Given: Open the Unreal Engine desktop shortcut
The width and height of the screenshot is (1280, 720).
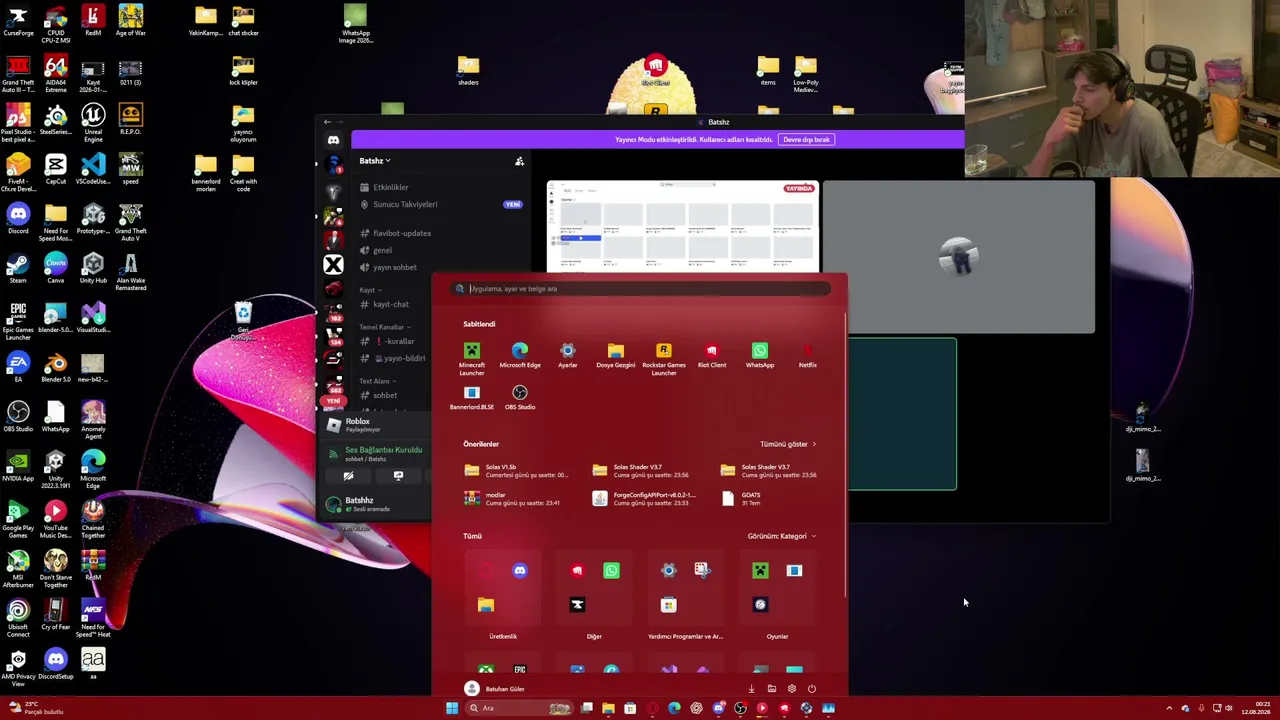Looking at the screenshot, I should pyautogui.click(x=93, y=123).
